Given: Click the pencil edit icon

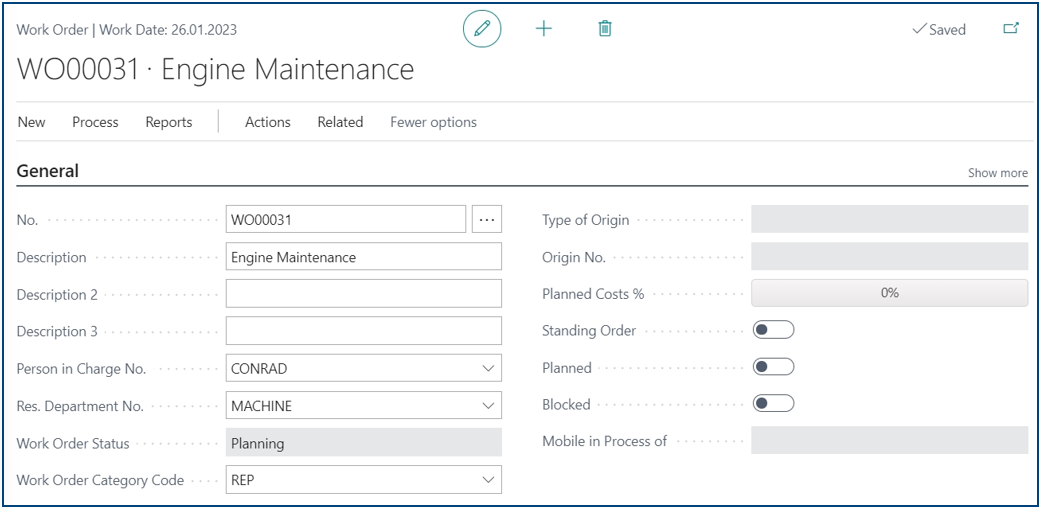Looking at the screenshot, I should (482, 29).
